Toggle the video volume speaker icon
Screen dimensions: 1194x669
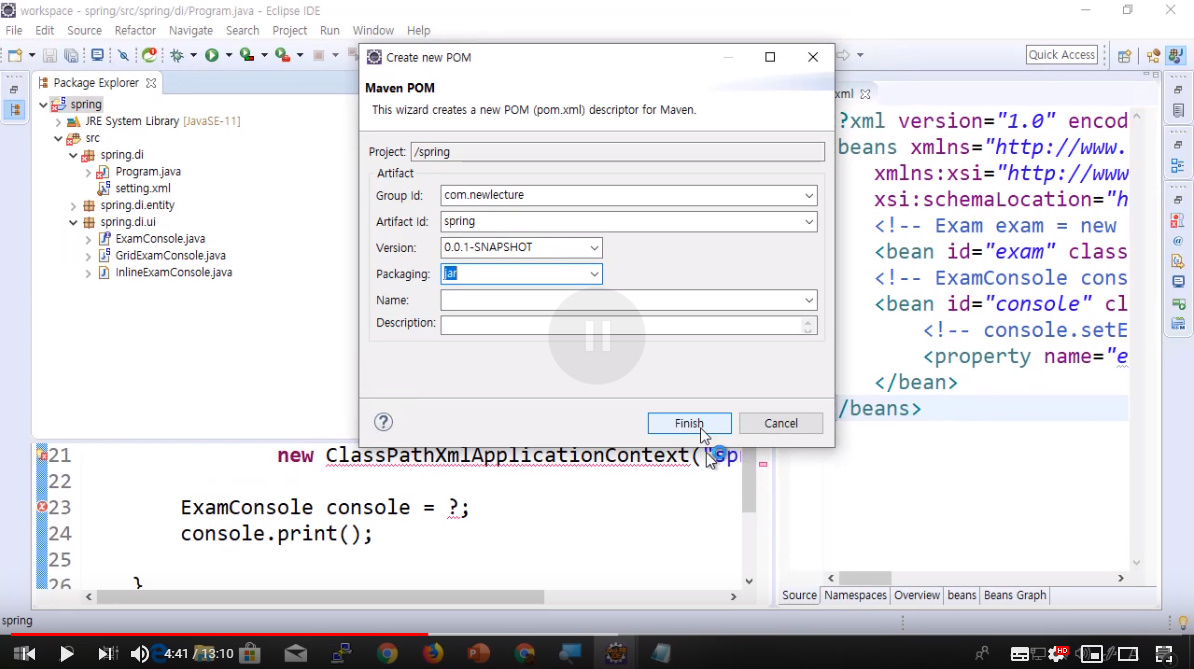(139, 653)
